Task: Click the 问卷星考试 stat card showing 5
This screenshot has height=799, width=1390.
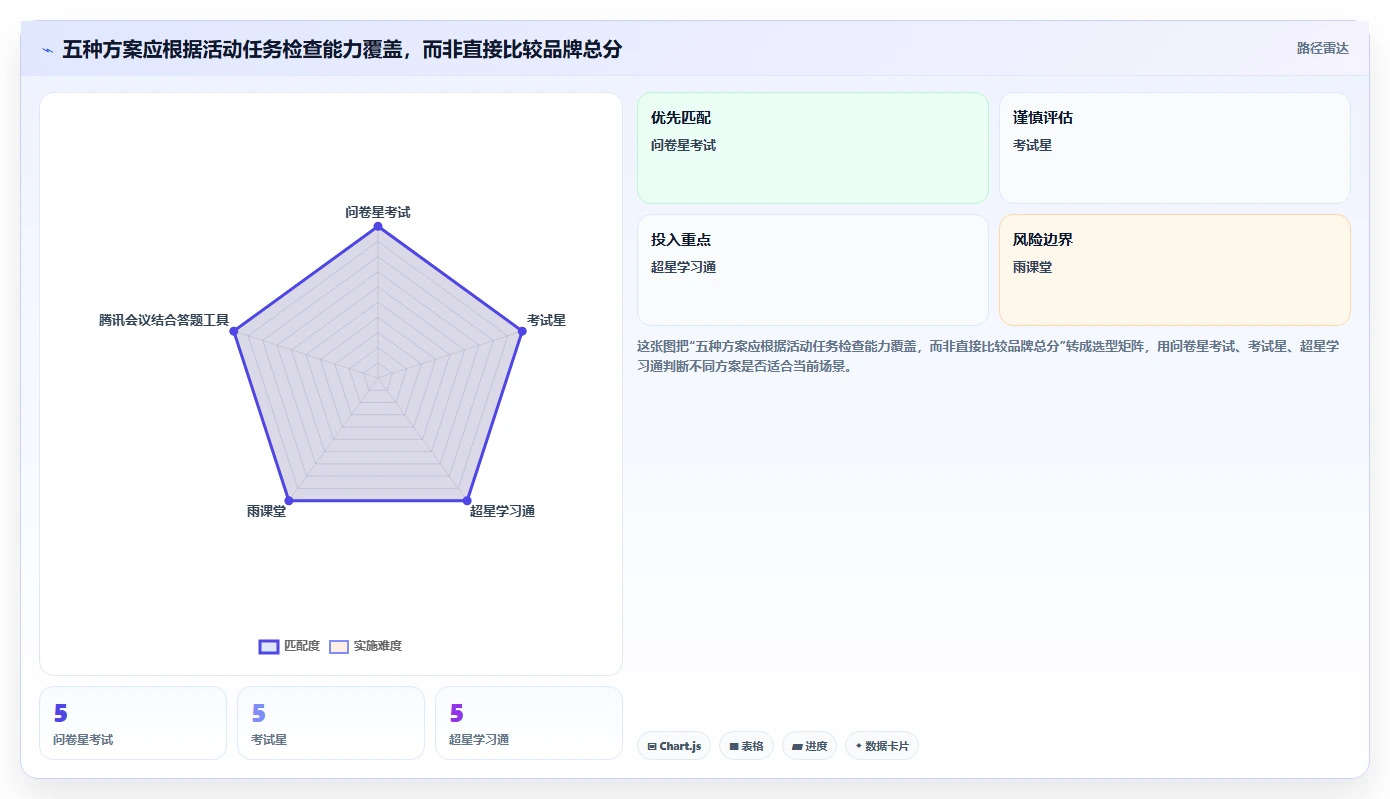Action: click(133, 723)
